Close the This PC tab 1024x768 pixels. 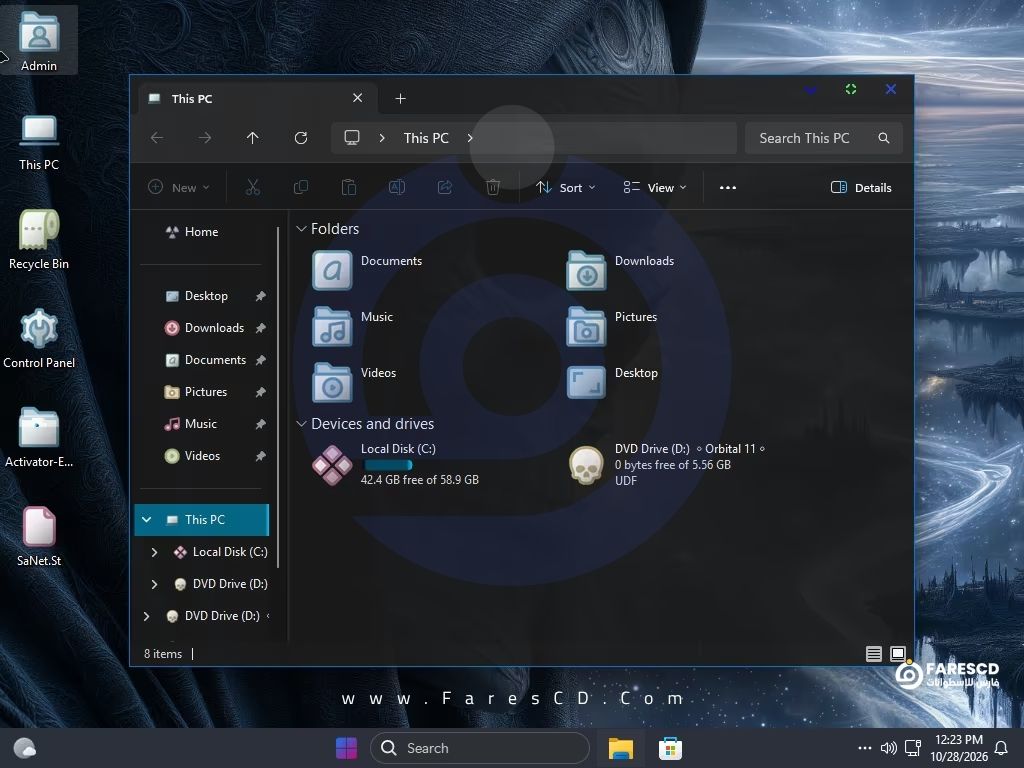[357, 98]
